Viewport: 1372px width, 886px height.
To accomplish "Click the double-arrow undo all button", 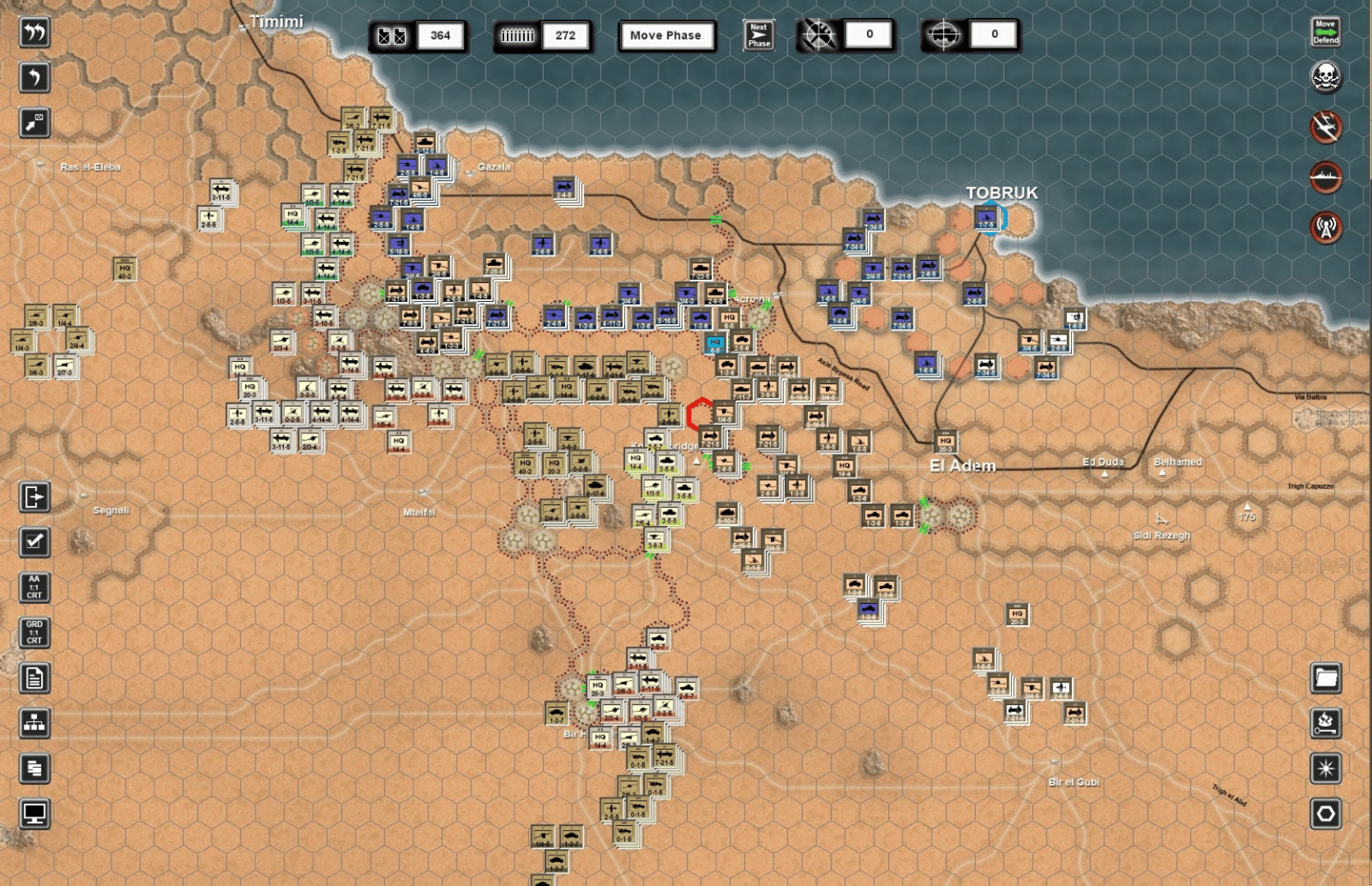I will click(x=34, y=33).
